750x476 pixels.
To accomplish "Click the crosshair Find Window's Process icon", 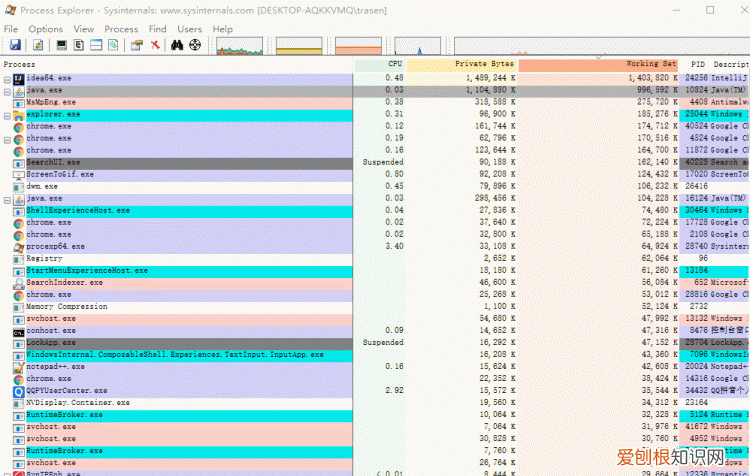I will (x=195, y=45).
